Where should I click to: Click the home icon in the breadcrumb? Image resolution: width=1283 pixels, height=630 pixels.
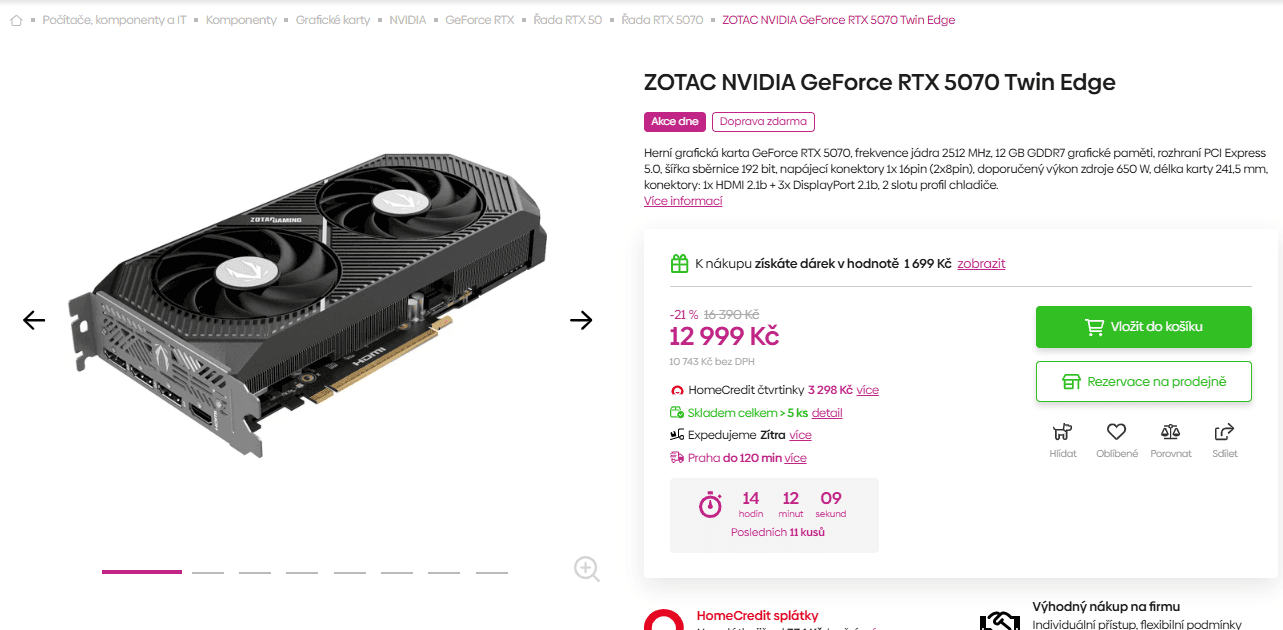pos(15,19)
